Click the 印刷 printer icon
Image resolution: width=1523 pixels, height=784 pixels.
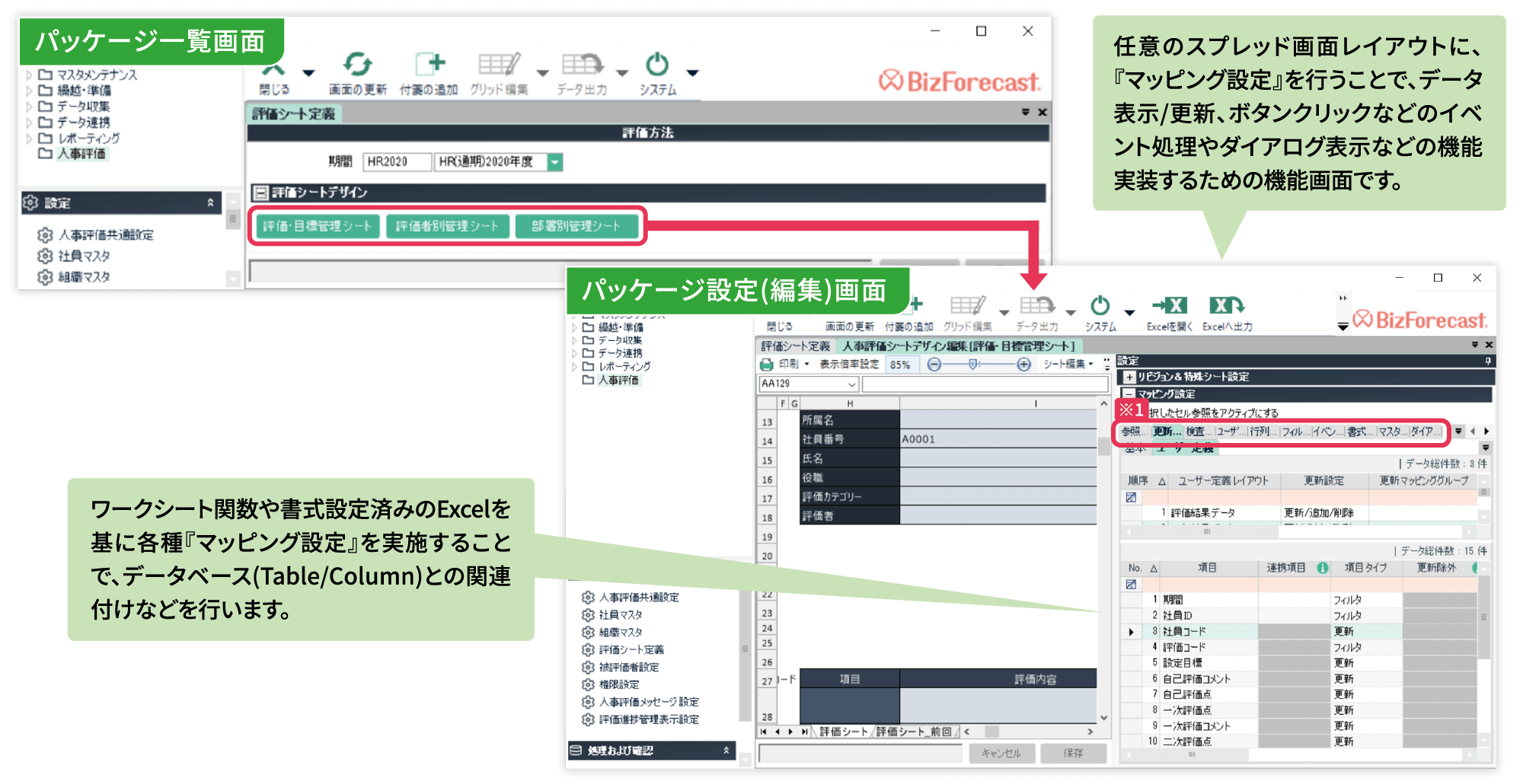tap(767, 365)
